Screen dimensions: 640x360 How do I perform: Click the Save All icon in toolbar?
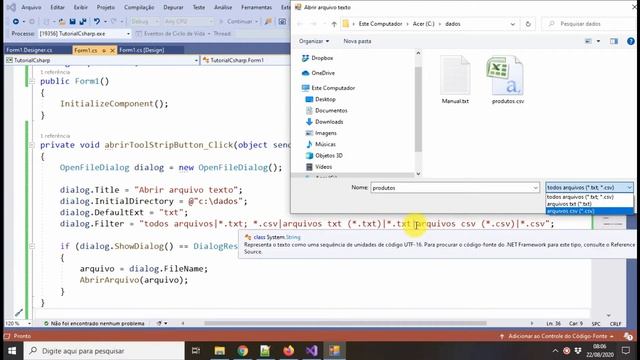coord(83,21)
